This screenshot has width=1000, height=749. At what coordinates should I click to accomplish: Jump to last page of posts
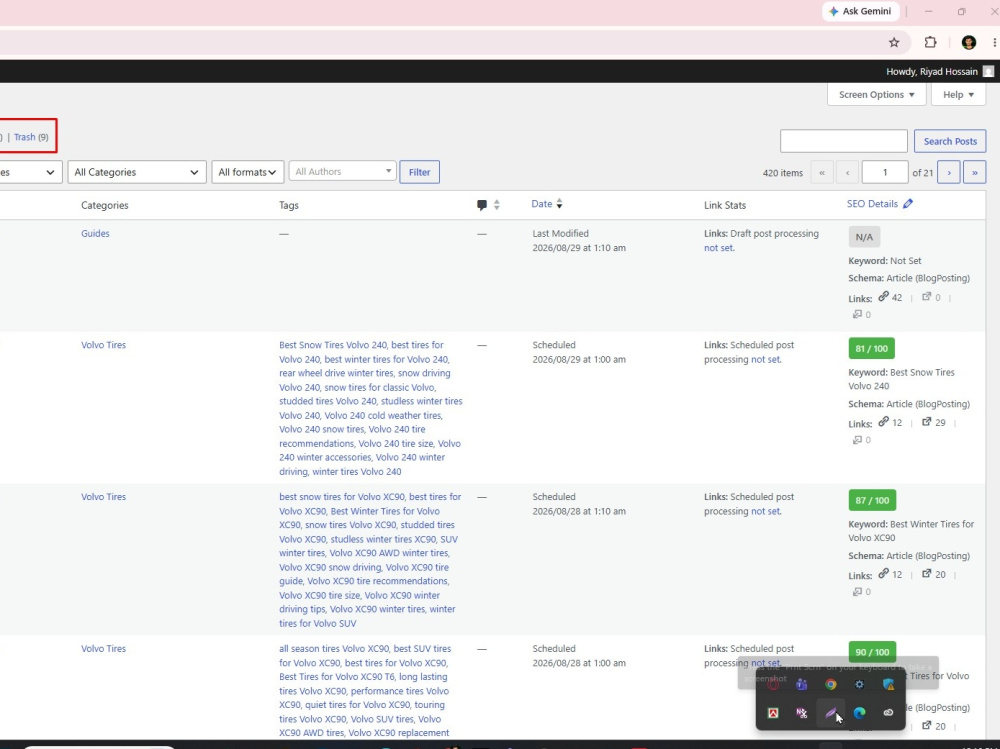click(x=974, y=172)
